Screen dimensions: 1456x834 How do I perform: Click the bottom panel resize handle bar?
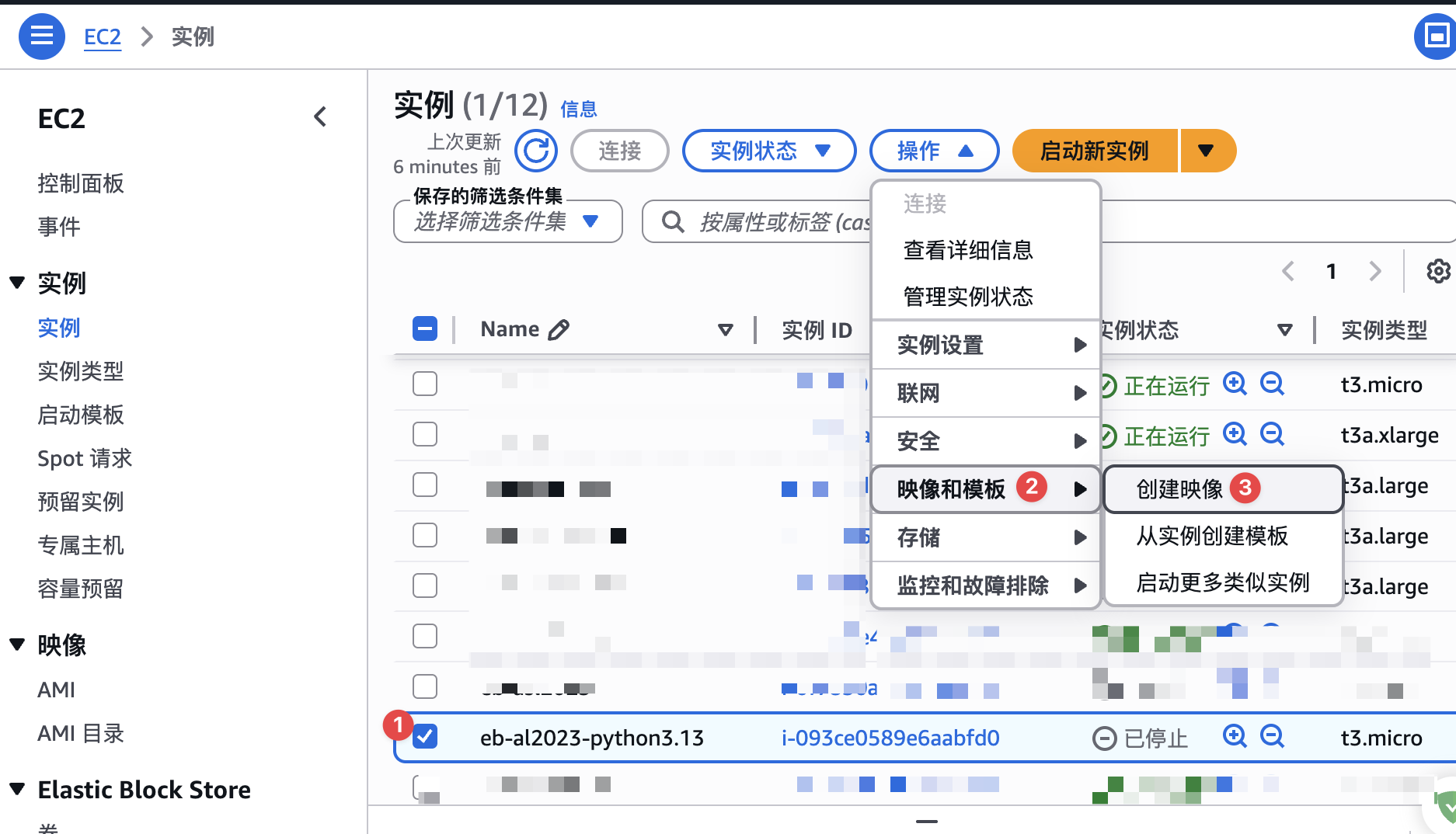926,821
